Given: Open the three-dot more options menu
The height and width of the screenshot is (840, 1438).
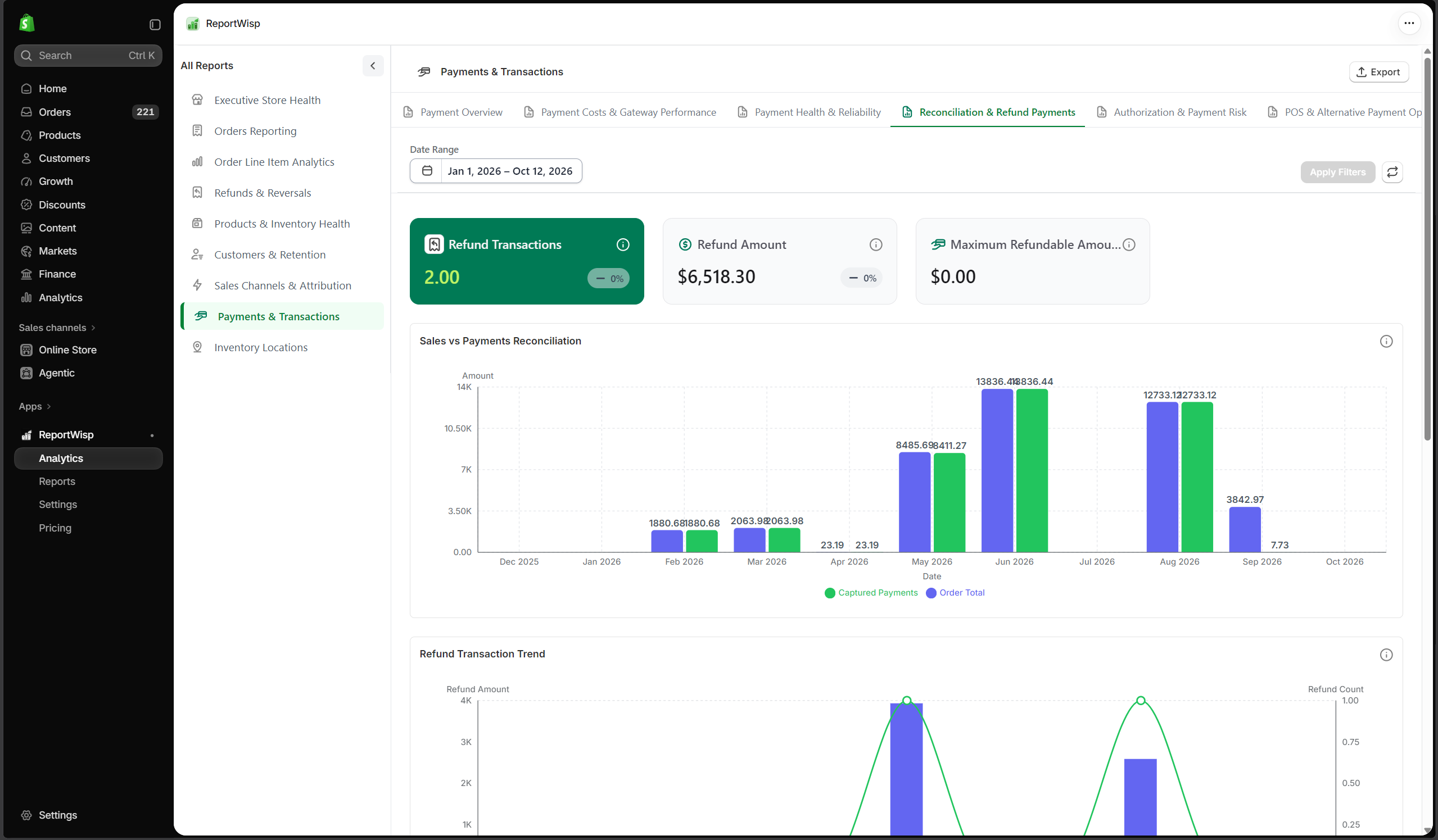Looking at the screenshot, I should 1408,24.
